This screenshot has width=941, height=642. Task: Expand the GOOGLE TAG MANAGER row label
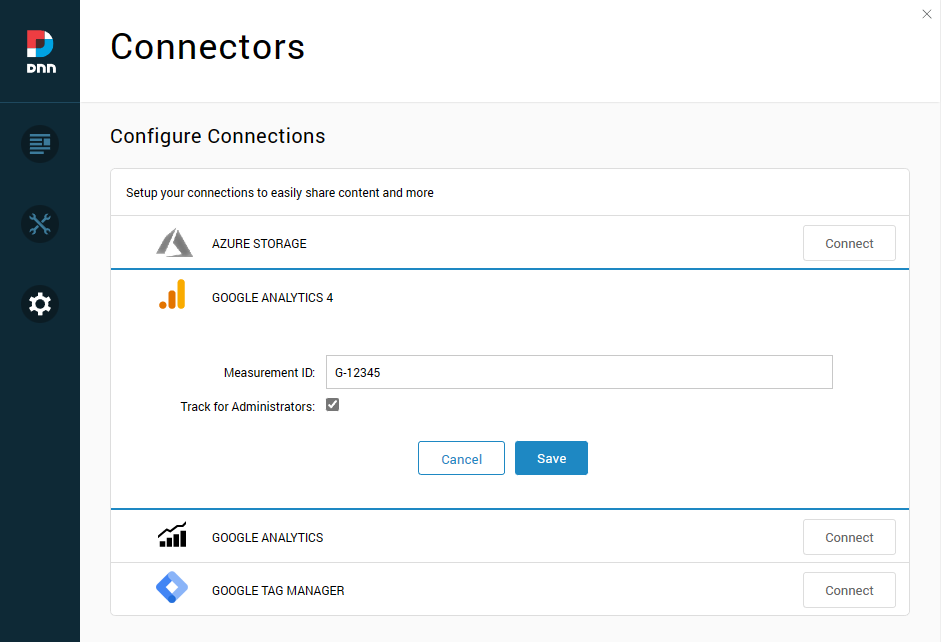(x=278, y=591)
